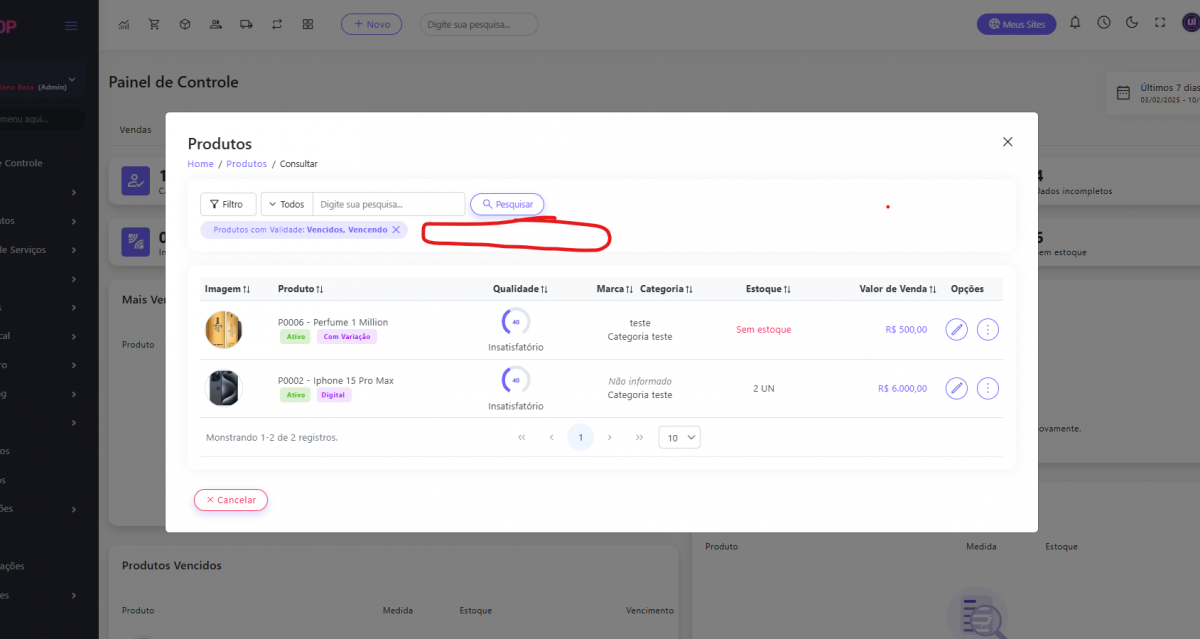Click the shopping cart icon in the top toolbar

click(x=154, y=24)
